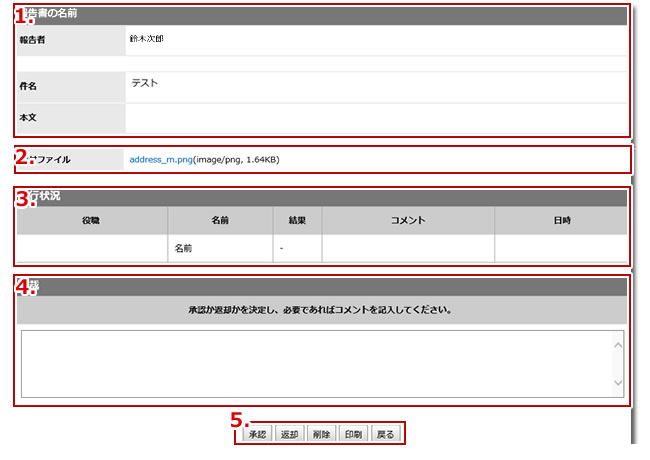Click the comment box scrollbar up arrow
Viewport: 650px width, 460px height.
pyautogui.click(x=617, y=344)
